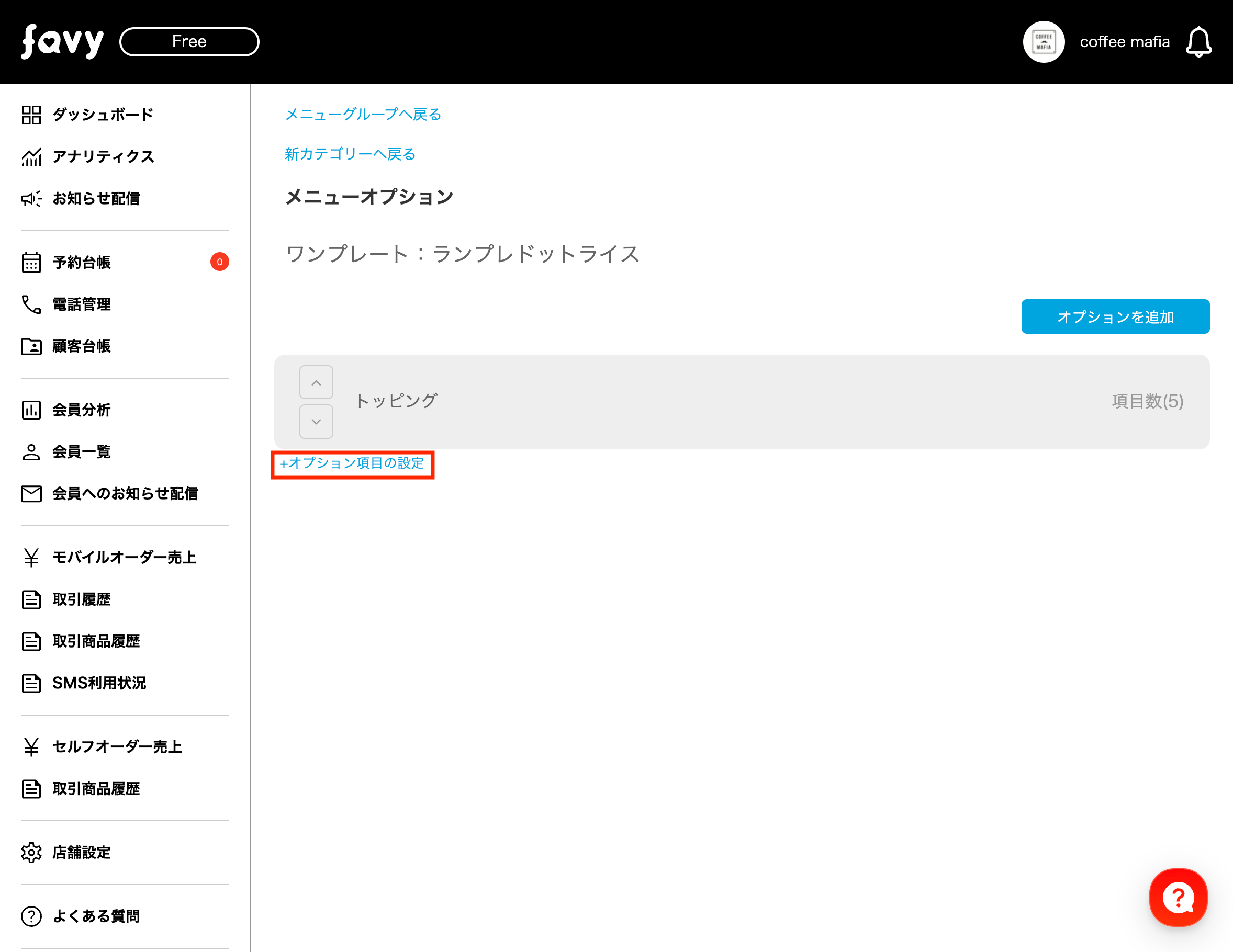Click 新カテゴリーへ戻る link
The height and width of the screenshot is (952, 1233).
click(350, 154)
